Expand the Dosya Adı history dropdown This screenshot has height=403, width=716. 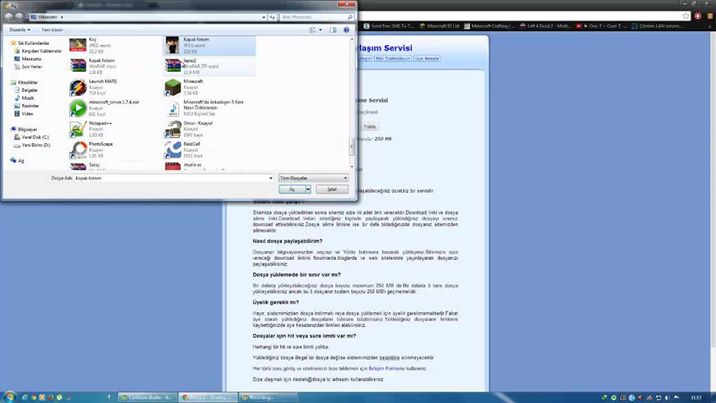270,178
